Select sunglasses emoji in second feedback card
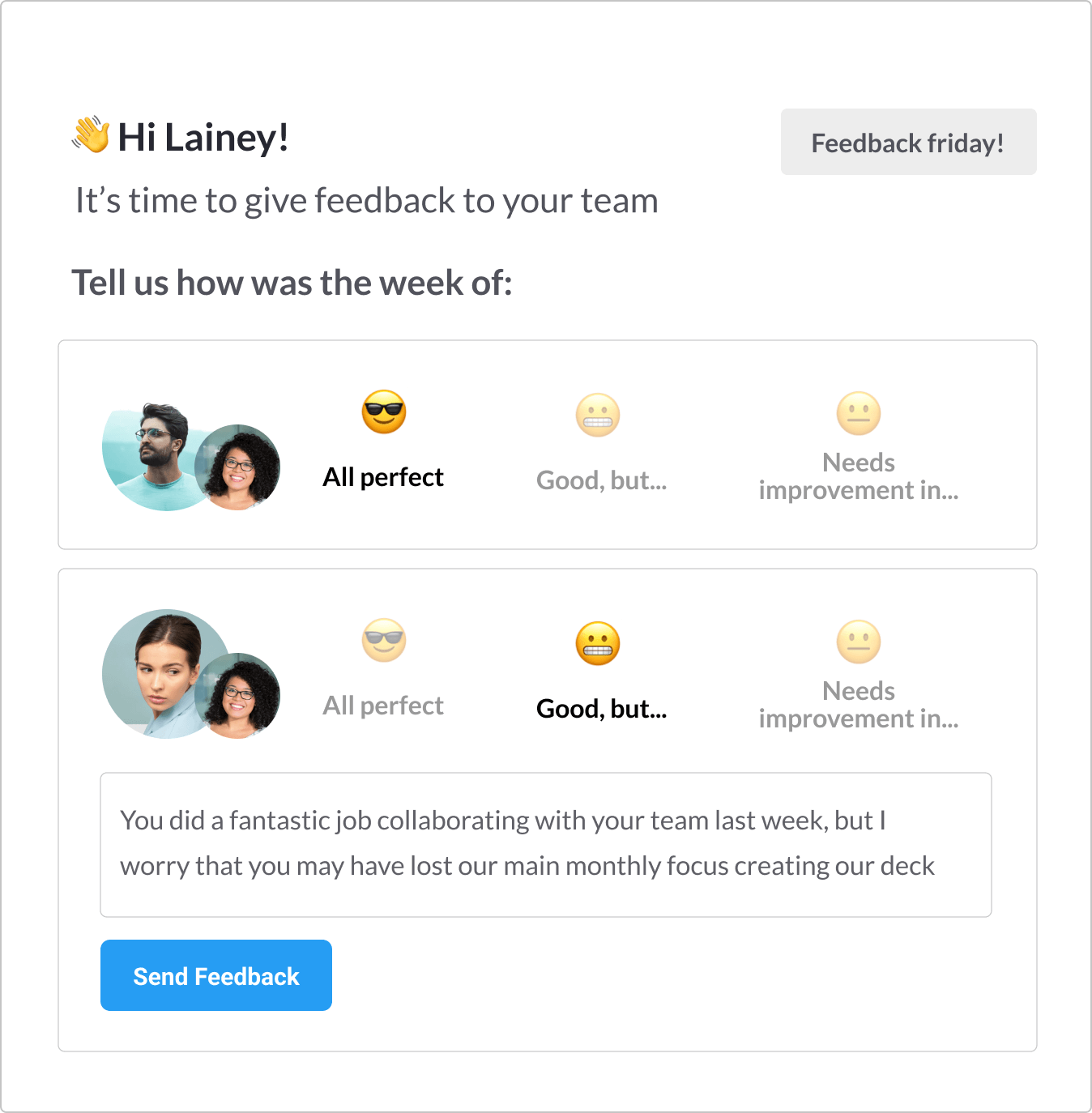This screenshot has width=1092, height=1113. click(384, 641)
